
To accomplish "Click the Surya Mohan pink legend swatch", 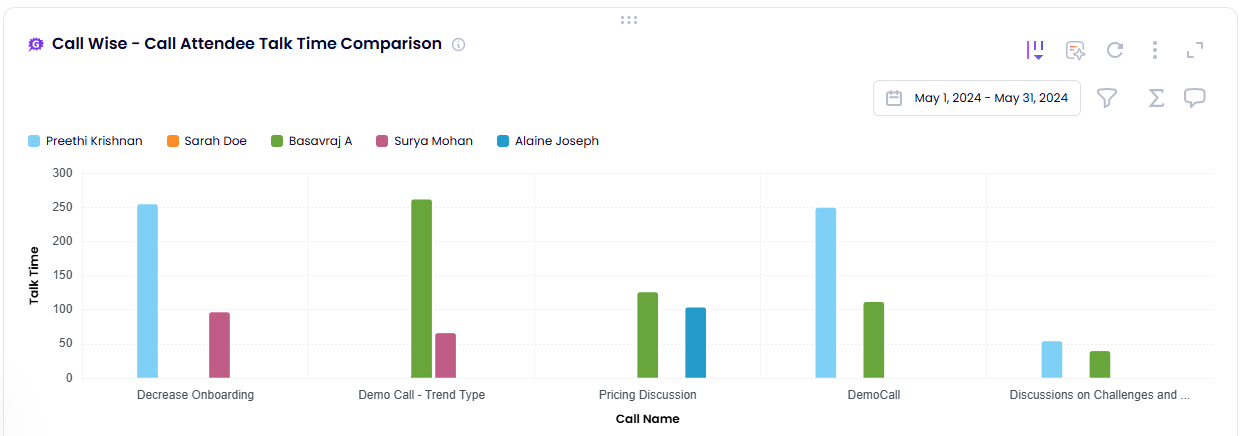I will coord(382,141).
